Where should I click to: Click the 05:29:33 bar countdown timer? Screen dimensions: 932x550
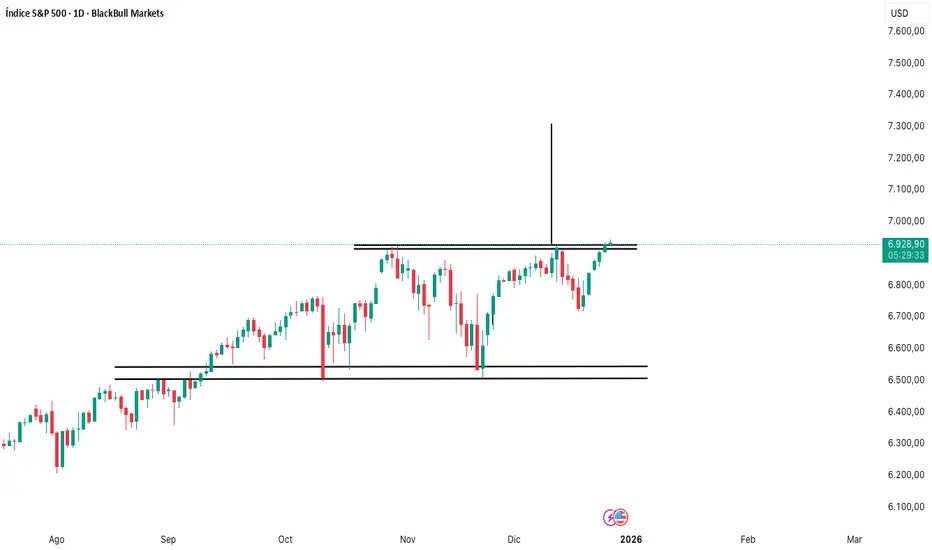point(905,255)
